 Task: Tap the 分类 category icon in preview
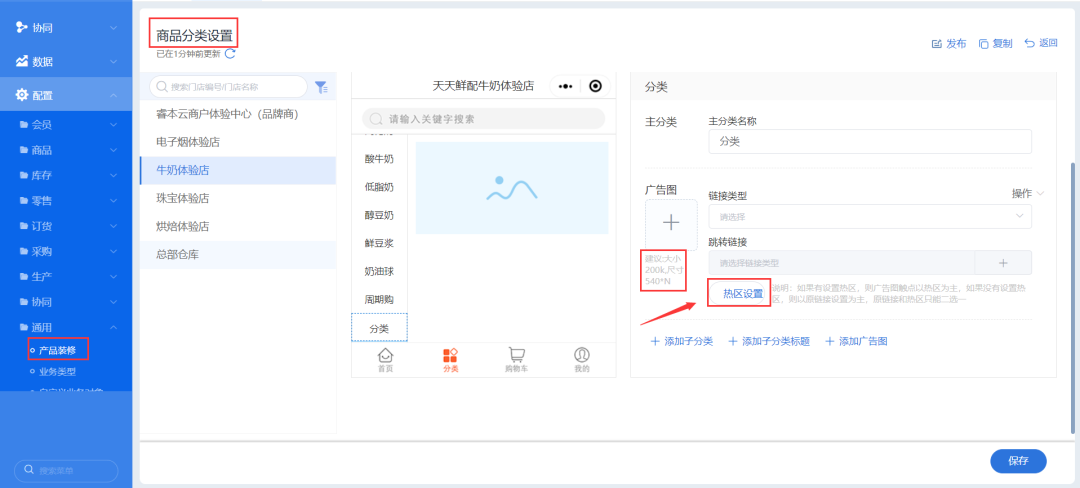(x=450, y=355)
